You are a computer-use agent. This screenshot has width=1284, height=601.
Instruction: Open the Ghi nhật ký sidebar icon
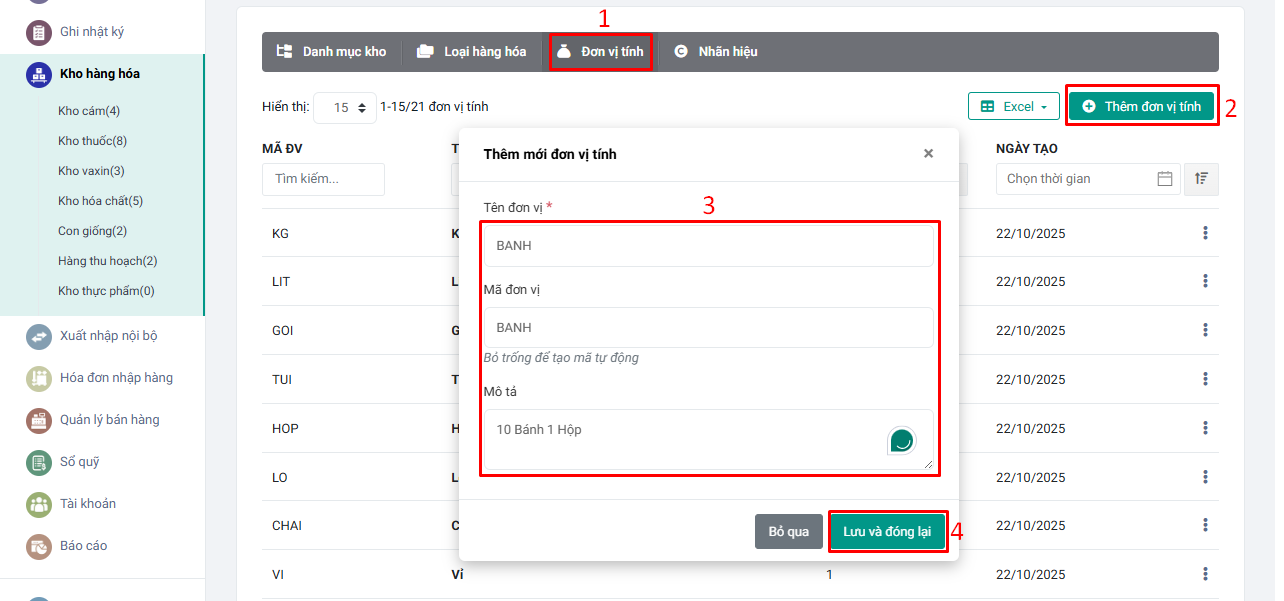click(x=39, y=32)
